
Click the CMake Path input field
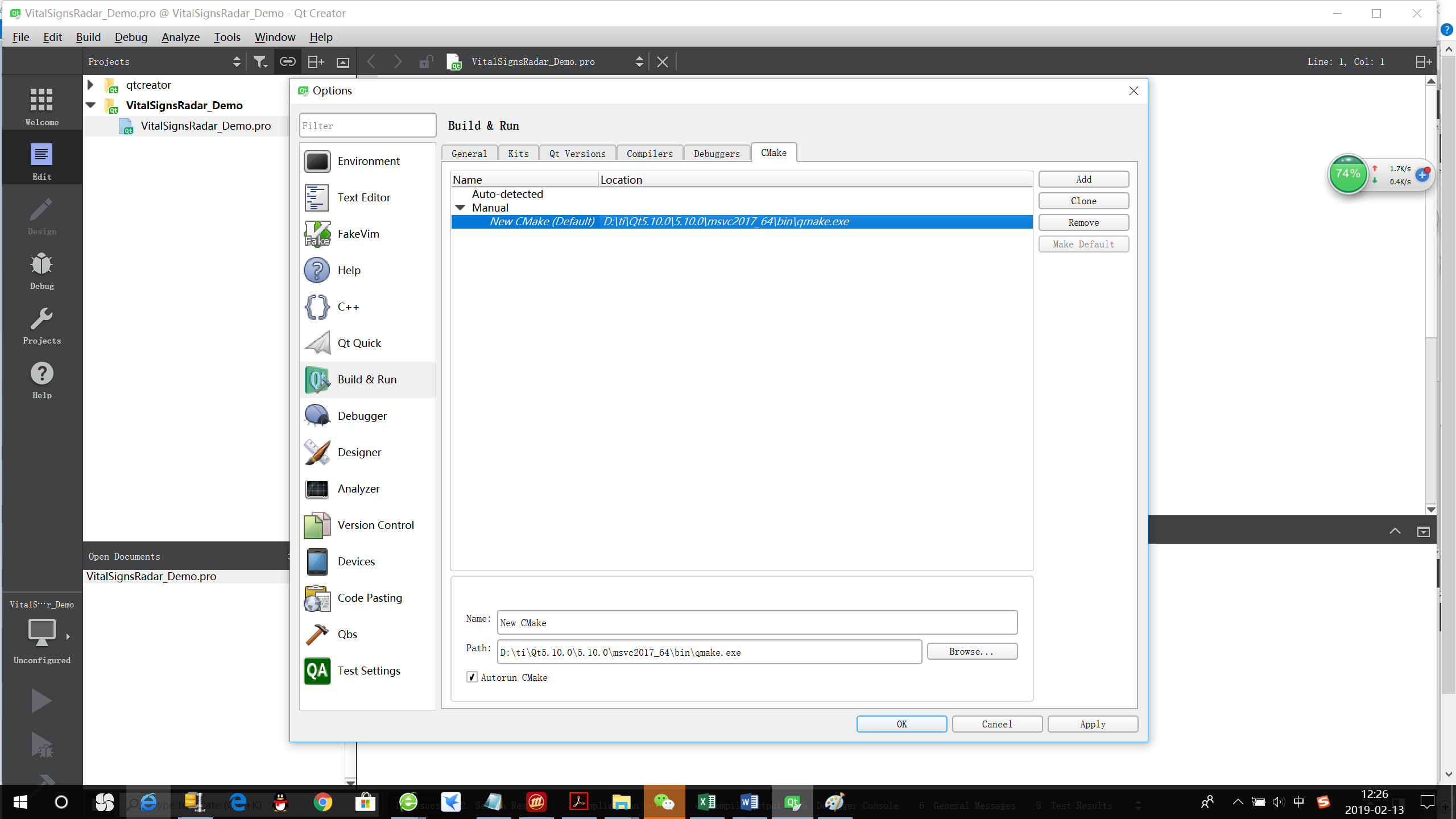click(709, 652)
